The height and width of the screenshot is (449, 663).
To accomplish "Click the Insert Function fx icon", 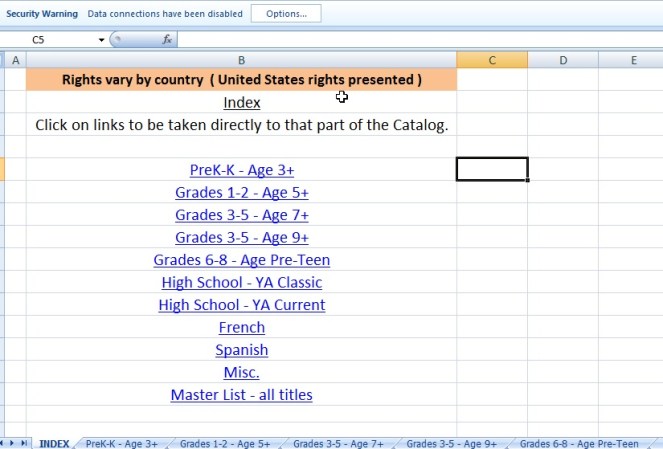I will point(167,39).
